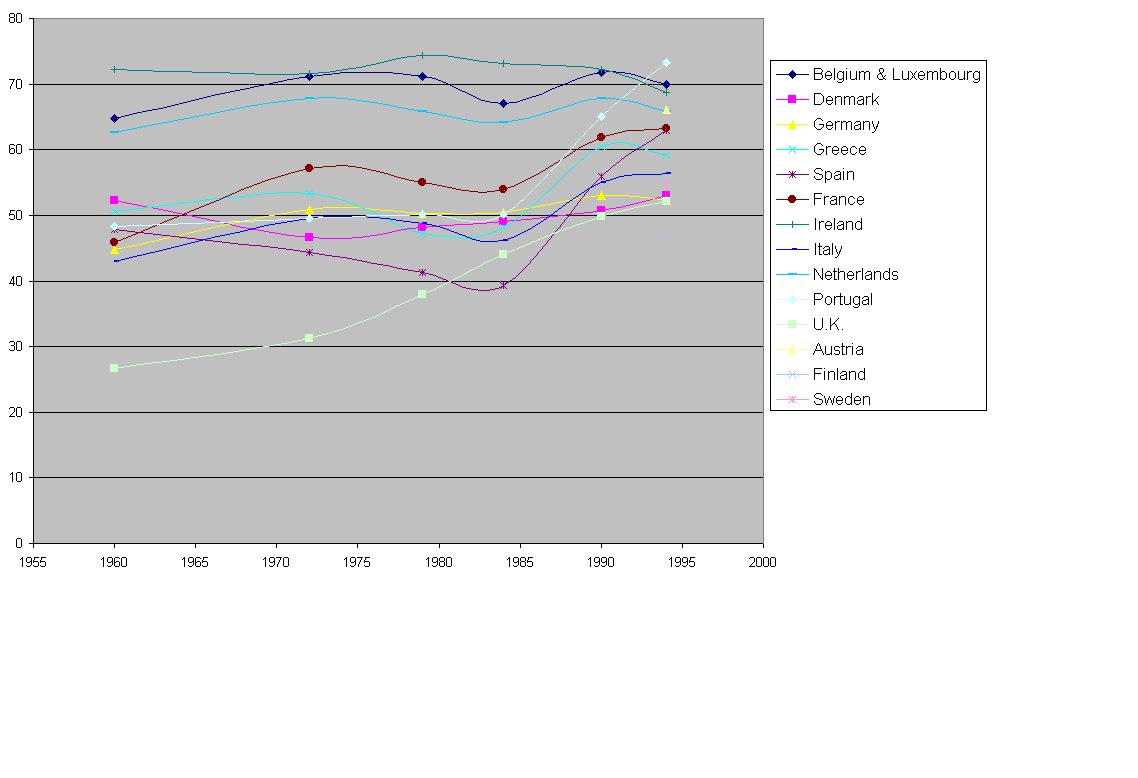Select the Finland legend label
Screen dimensions: 1138x778
pyautogui.click(x=839, y=374)
